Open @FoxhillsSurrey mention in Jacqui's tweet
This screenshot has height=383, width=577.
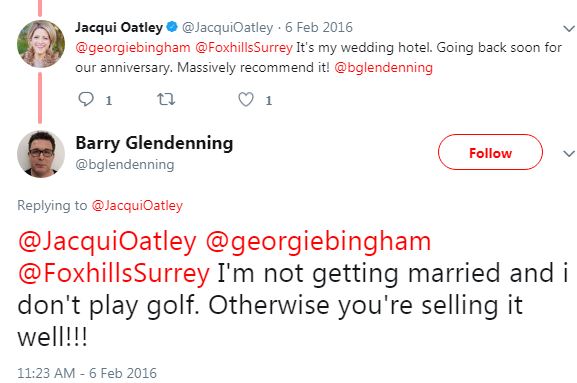[244, 48]
